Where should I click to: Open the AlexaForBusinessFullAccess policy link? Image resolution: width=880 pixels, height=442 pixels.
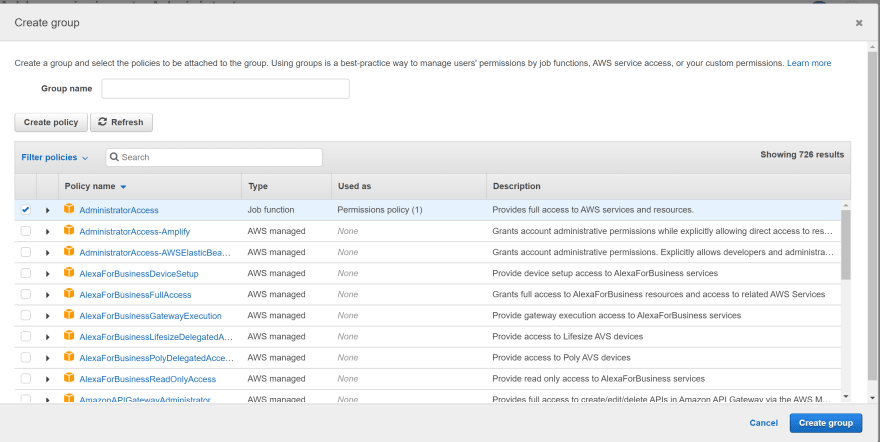135,295
